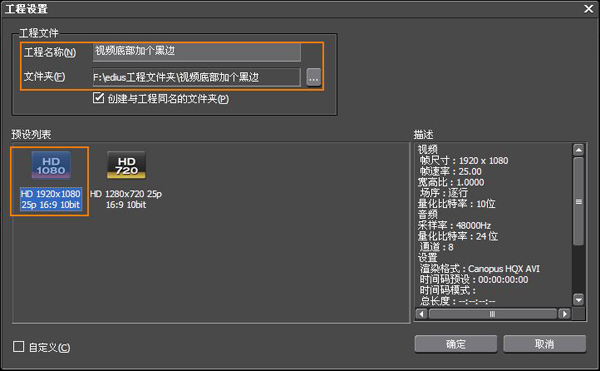Screen dimensions: 600x371
Task: Confirm settings with 确定 button
Action: tap(456, 344)
